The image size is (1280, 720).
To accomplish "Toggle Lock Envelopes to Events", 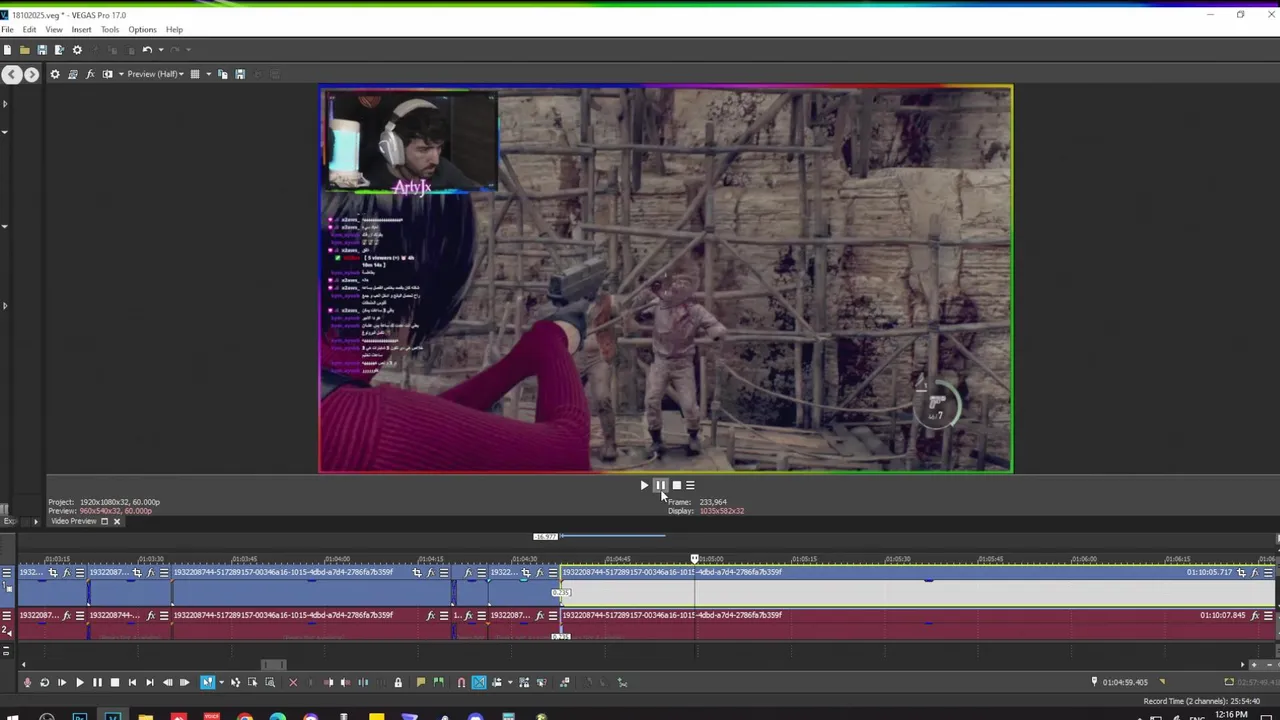I will tap(524, 682).
